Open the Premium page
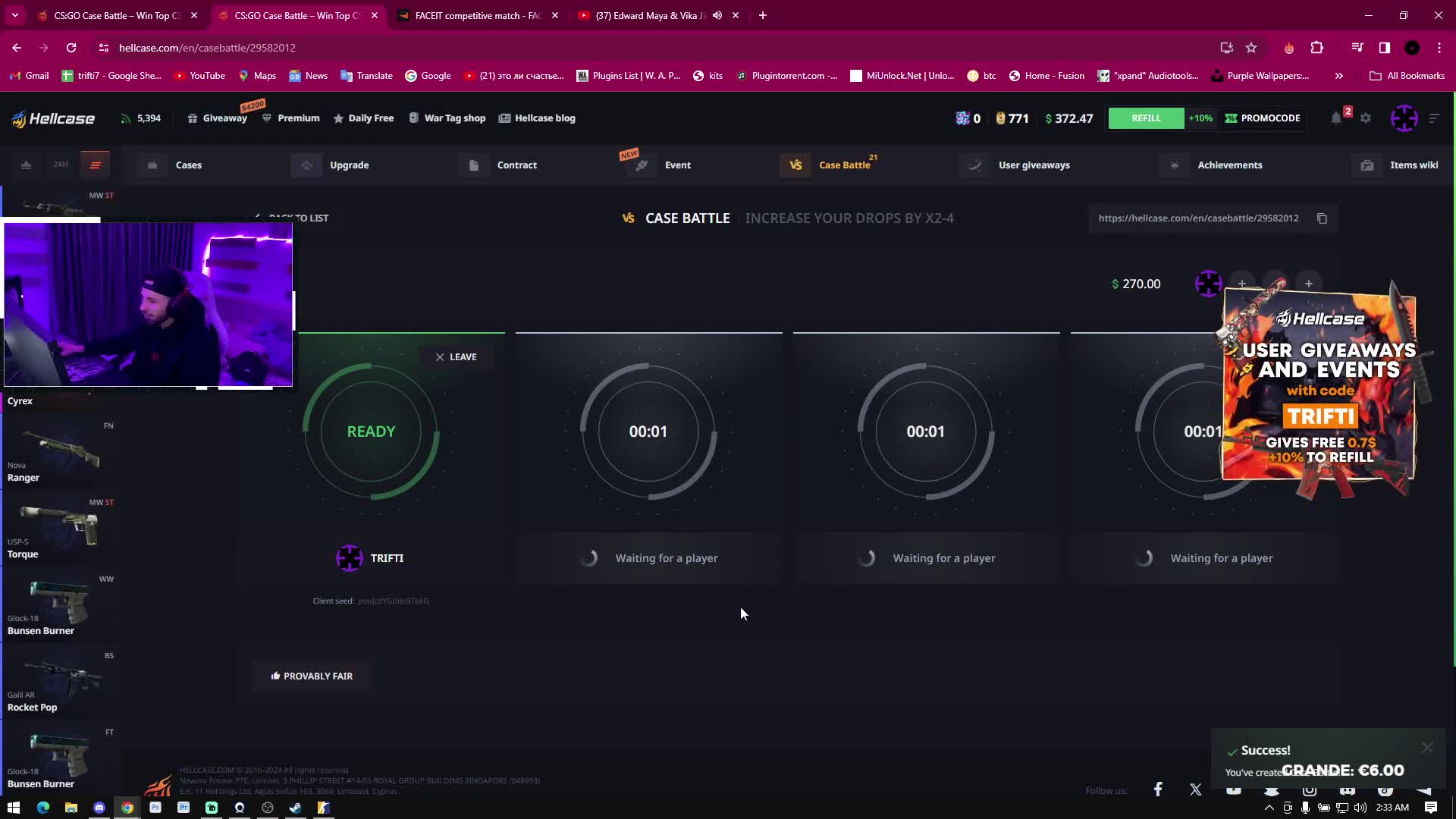This screenshot has width=1456, height=819. (290, 118)
